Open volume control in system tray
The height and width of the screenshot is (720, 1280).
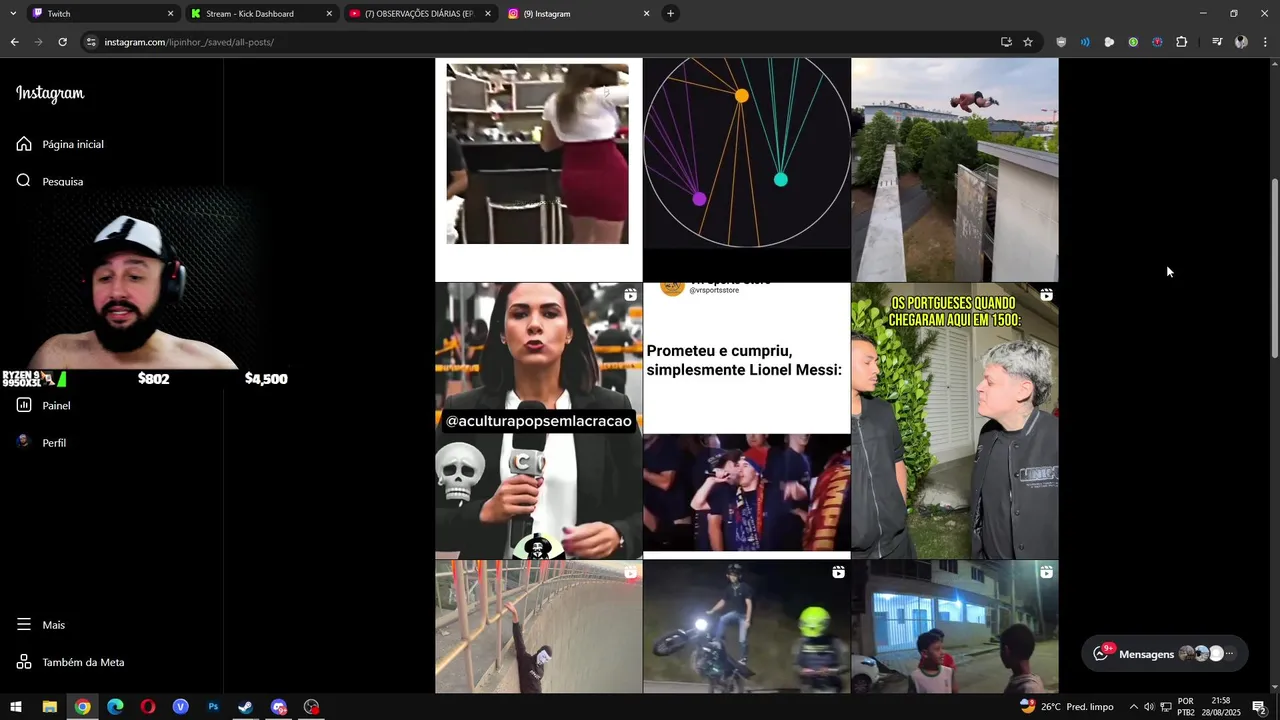[1149, 707]
